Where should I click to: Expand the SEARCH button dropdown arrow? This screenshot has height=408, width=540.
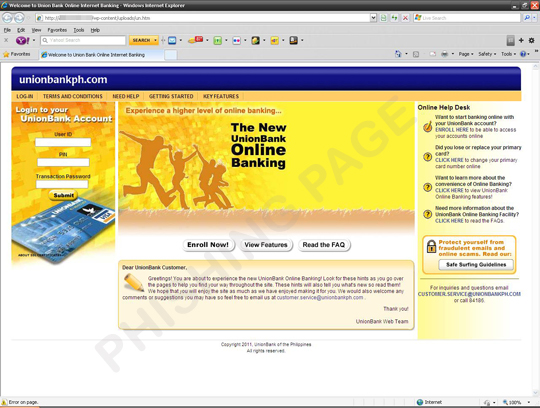coord(155,40)
